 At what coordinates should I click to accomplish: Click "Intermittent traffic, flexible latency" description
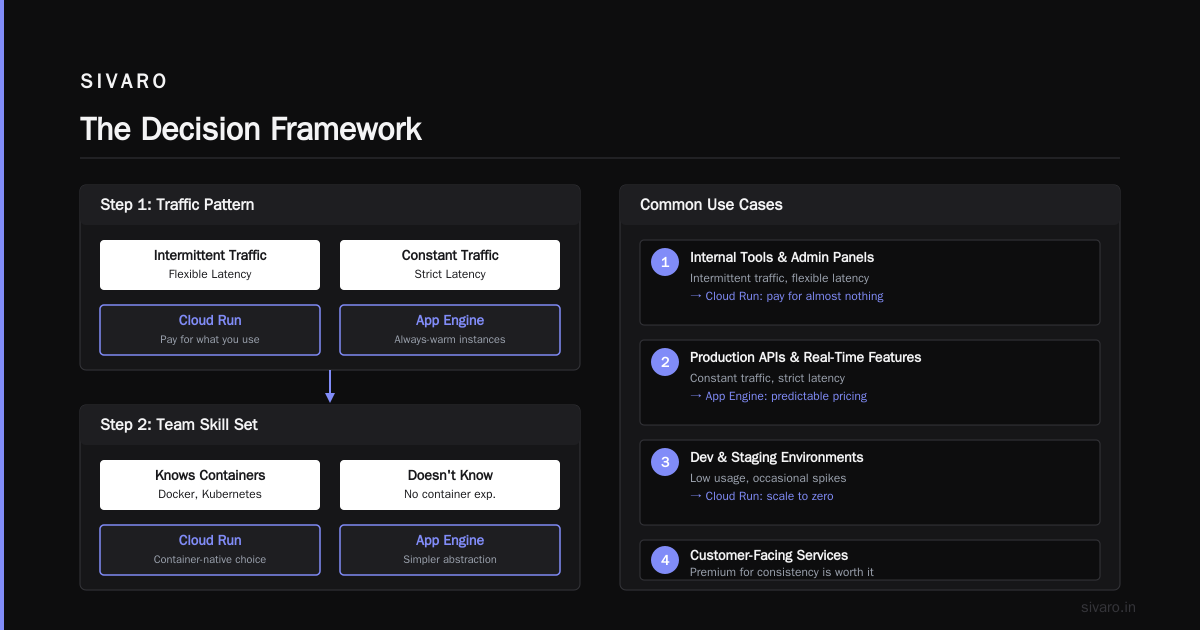[x=780, y=278]
